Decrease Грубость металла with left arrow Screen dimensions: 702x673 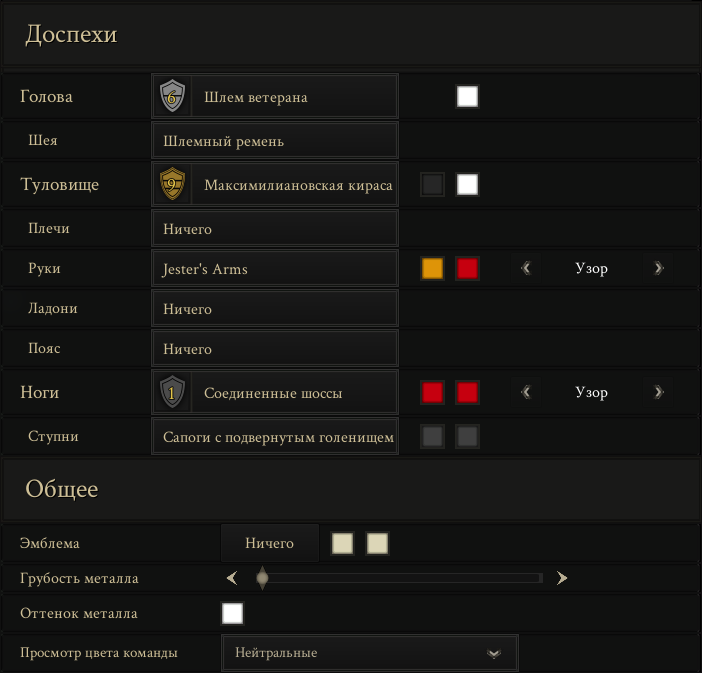(x=232, y=578)
